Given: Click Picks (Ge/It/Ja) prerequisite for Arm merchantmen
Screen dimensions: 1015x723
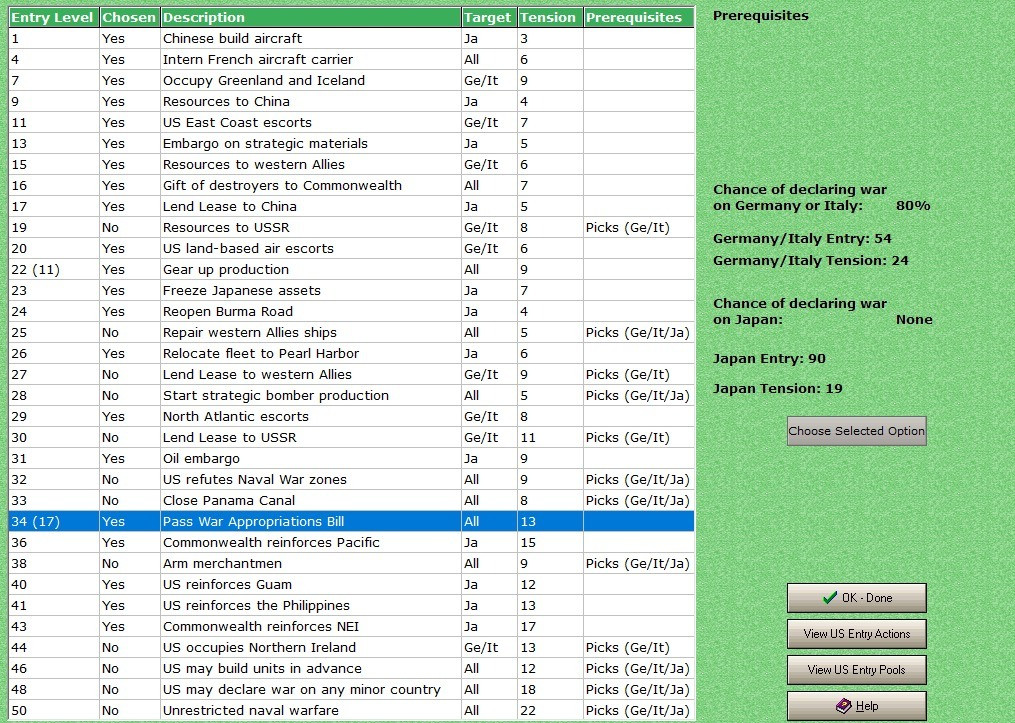Looking at the screenshot, I should click(638, 563).
